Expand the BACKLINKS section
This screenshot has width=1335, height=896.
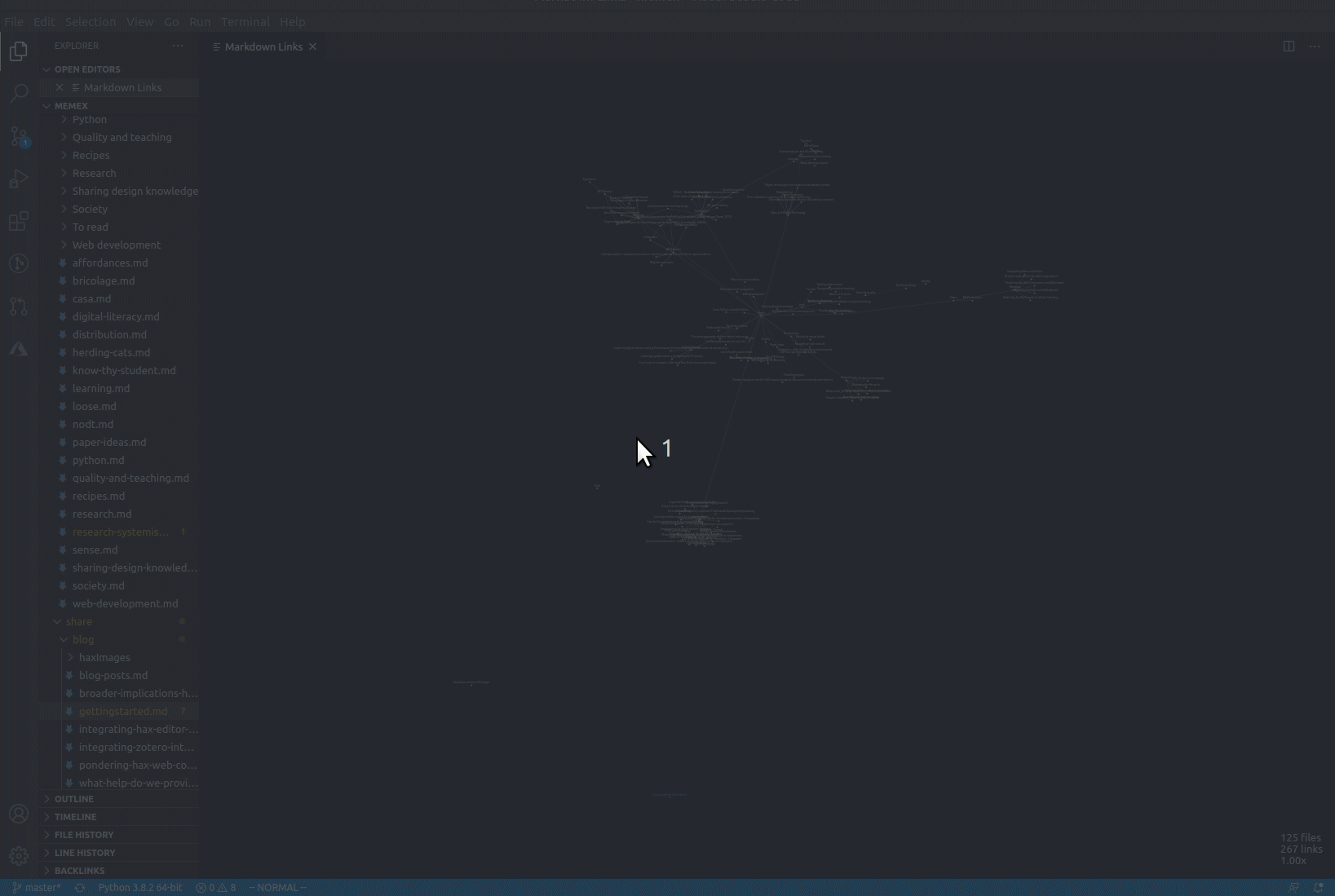(79, 871)
